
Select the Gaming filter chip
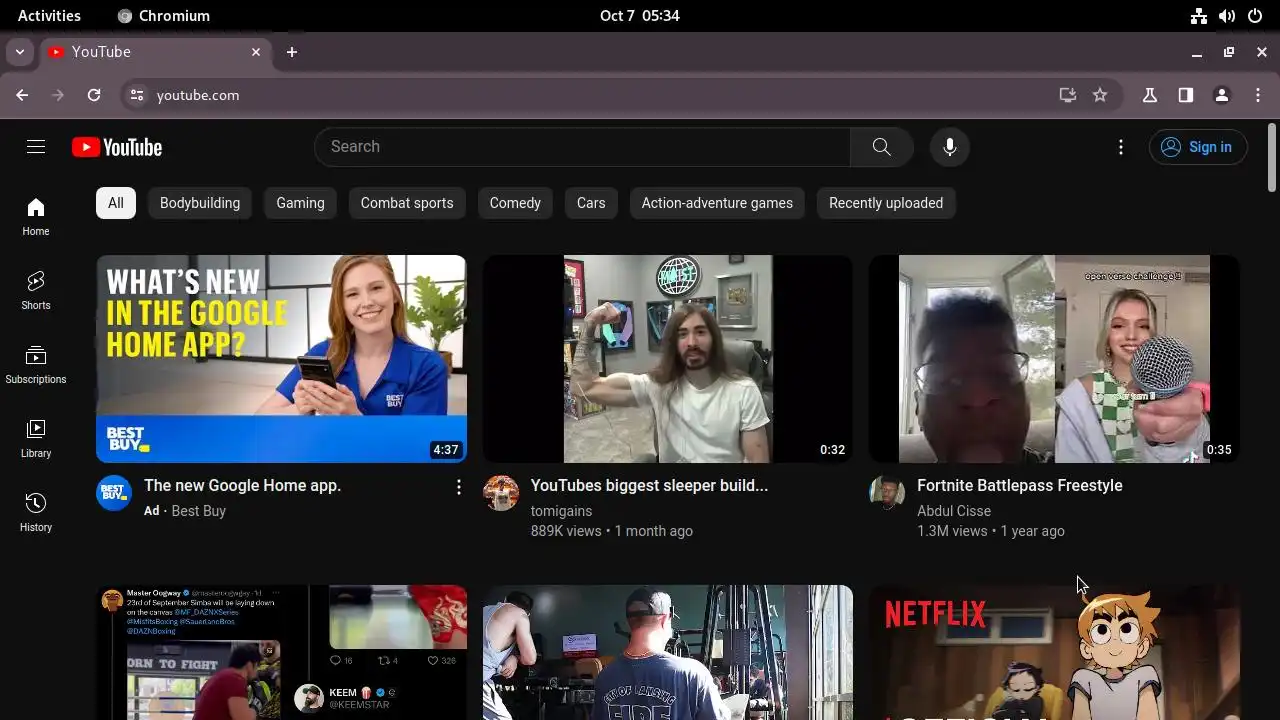(300, 203)
